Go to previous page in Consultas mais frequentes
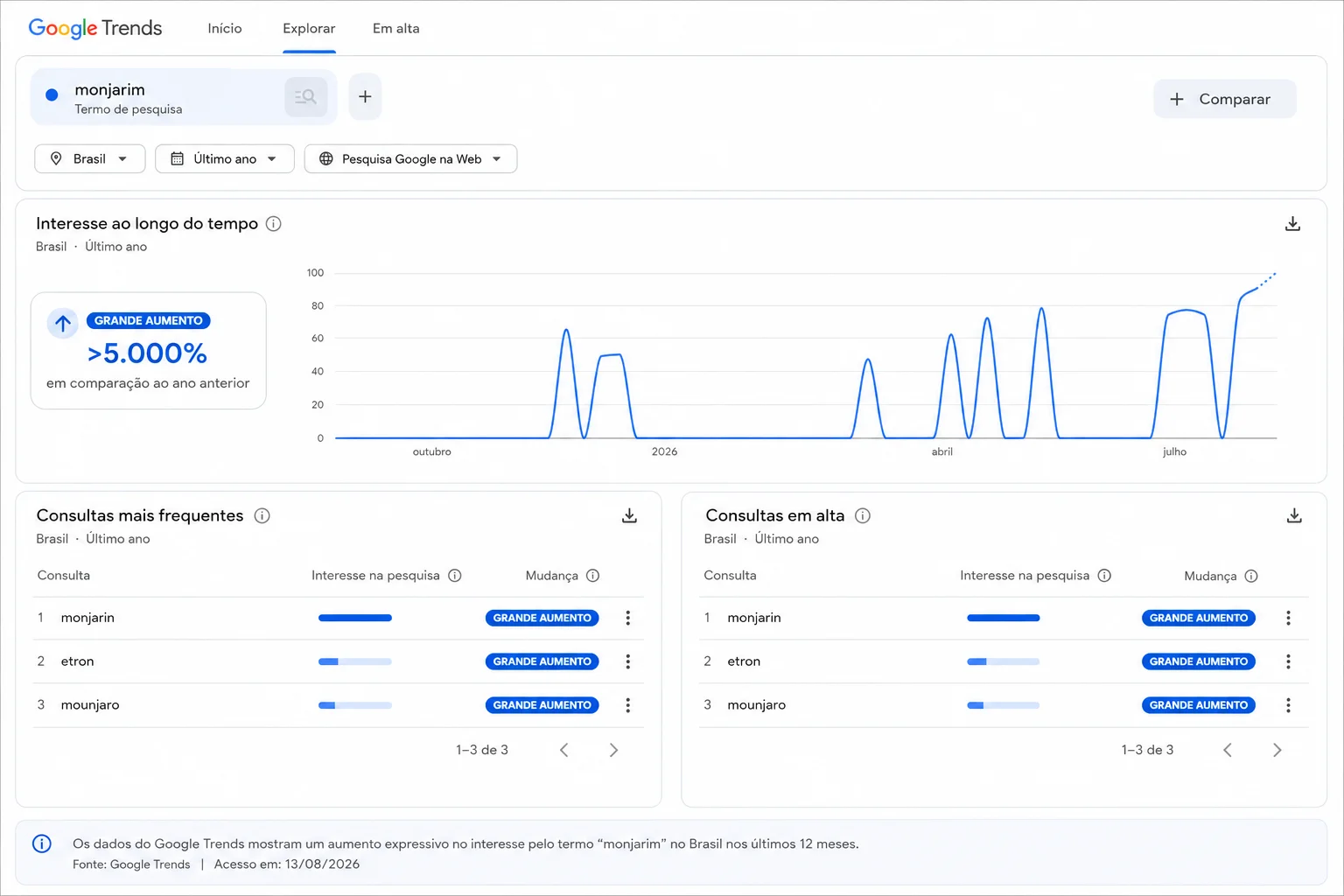The width and height of the screenshot is (1344, 896). coord(564,750)
